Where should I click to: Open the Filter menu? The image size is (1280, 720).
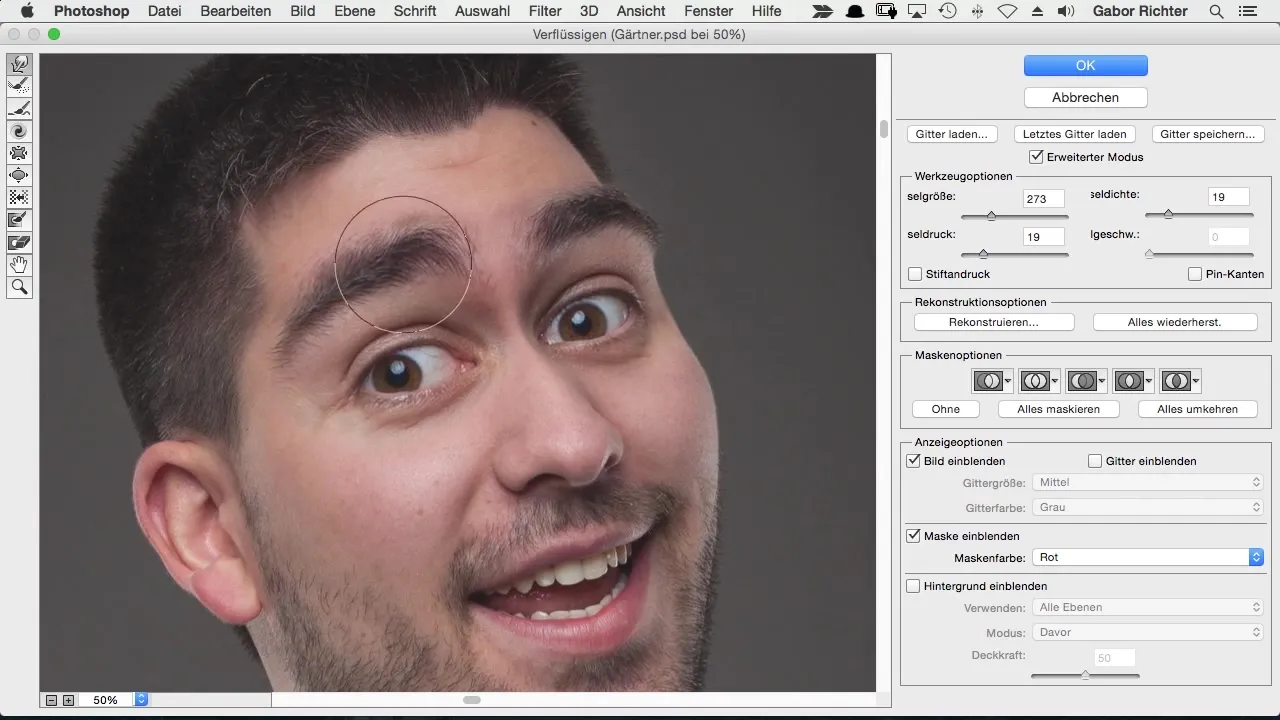(x=545, y=11)
